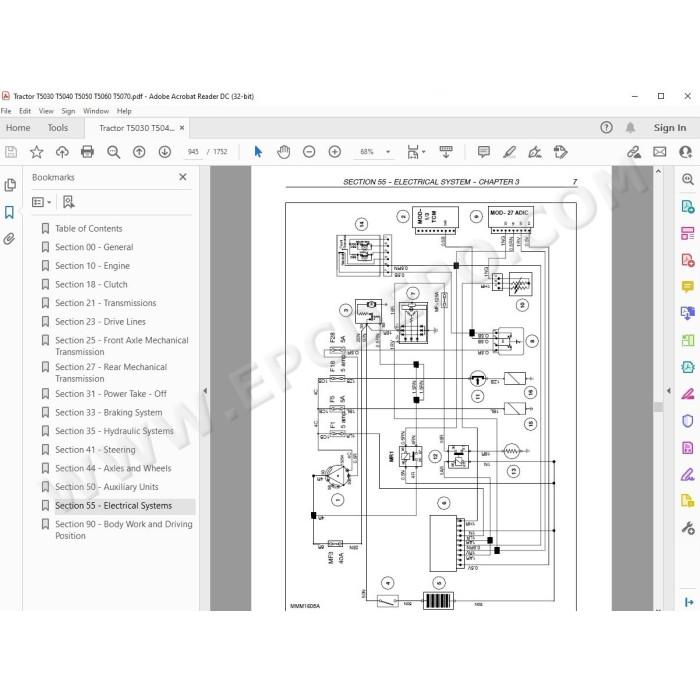Click the page number input field
Viewport: 700px width, 700px height.
coord(193,152)
